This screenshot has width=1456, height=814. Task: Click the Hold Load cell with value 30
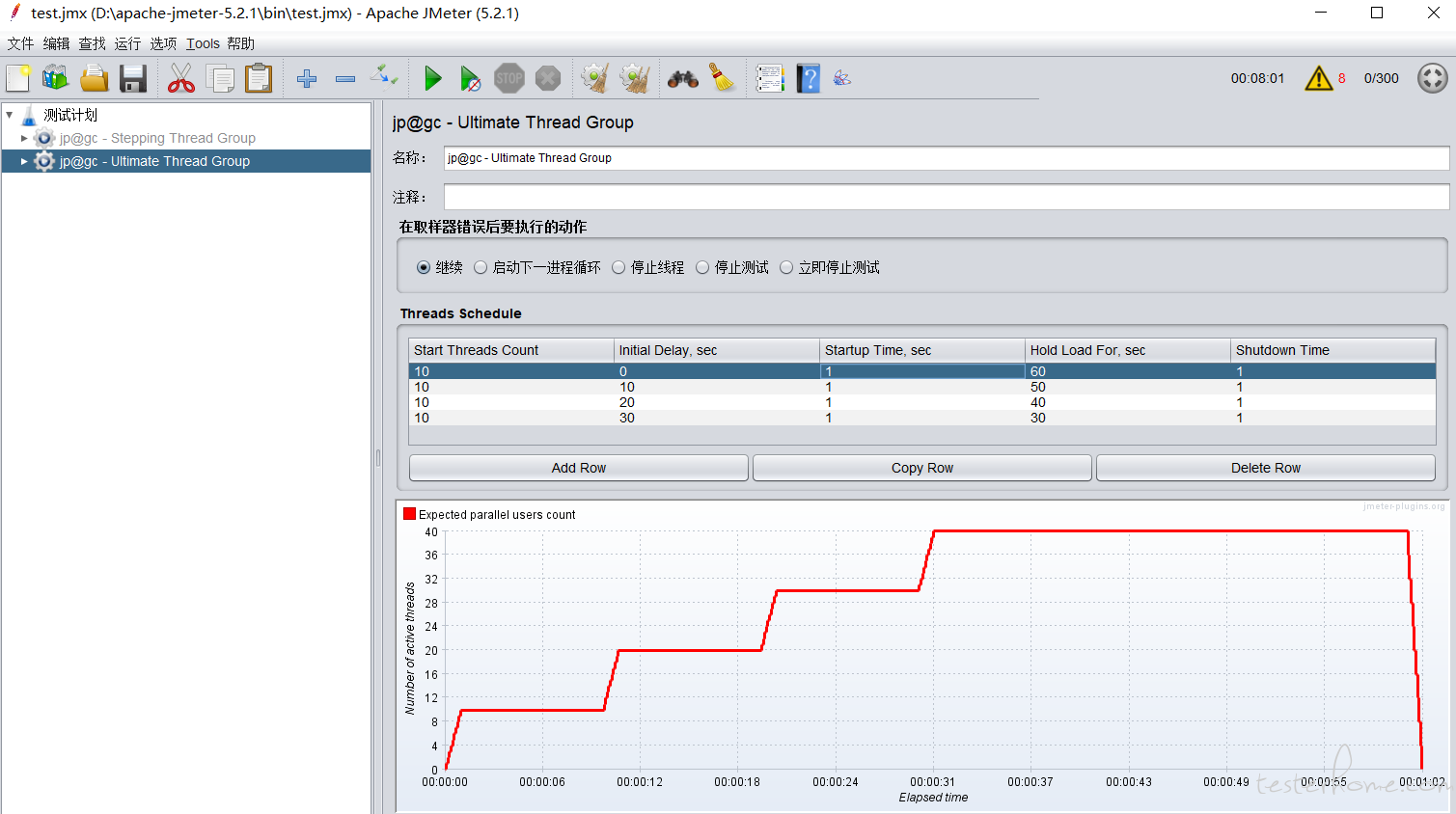pos(1128,418)
